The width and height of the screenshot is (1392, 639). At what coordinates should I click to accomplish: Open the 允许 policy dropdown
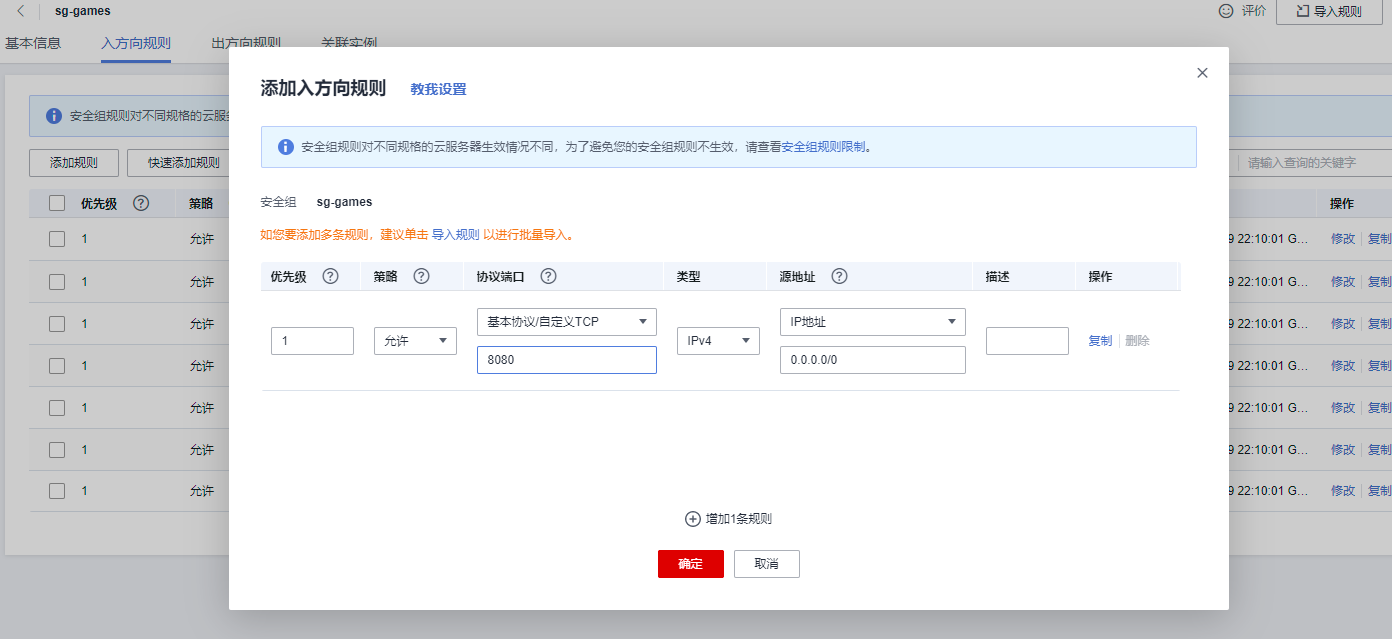tap(415, 341)
